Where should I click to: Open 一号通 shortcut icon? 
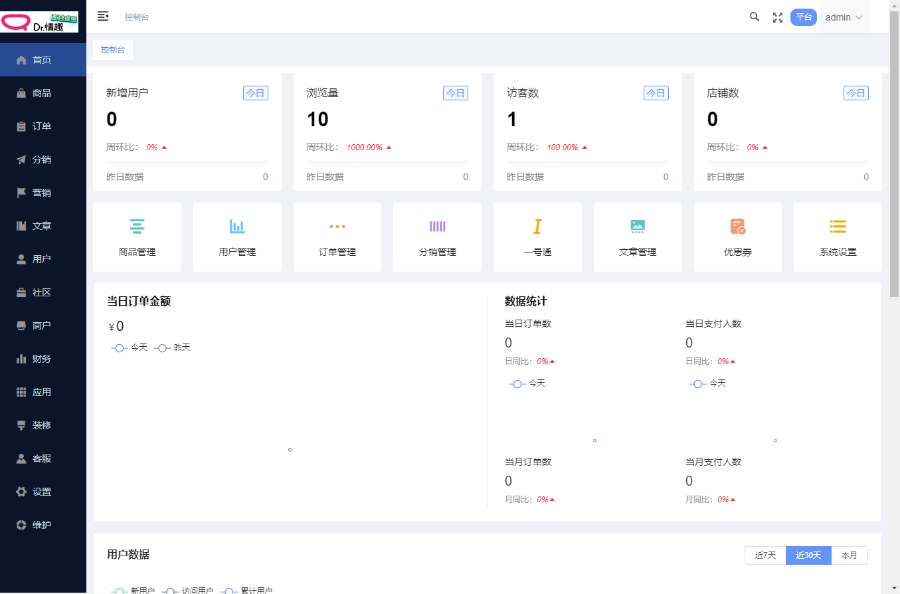[537, 226]
